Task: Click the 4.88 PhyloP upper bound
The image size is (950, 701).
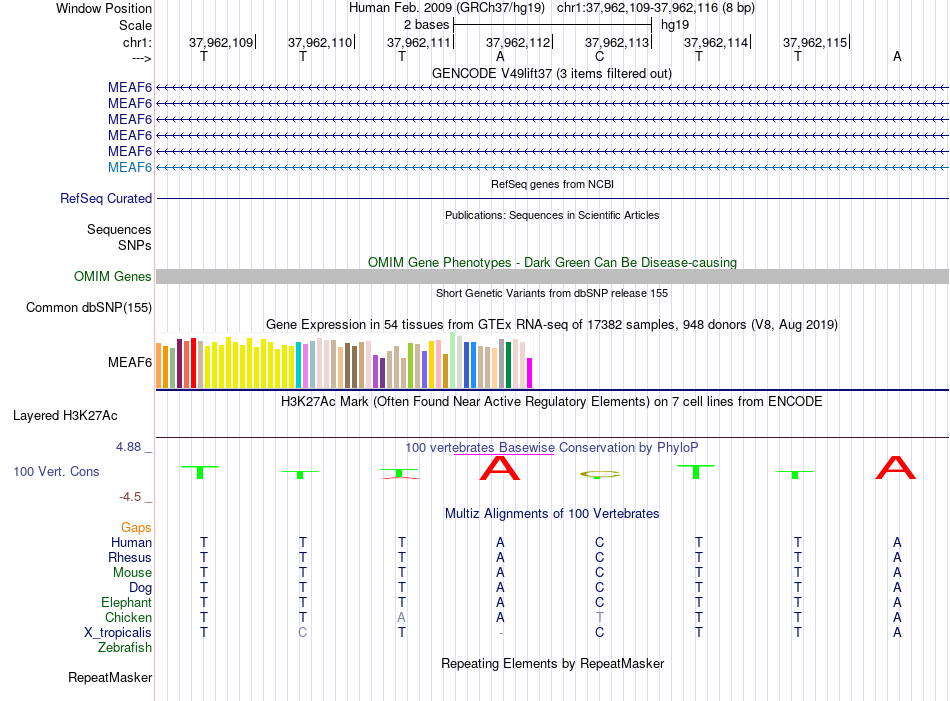Action: (128, 447)
